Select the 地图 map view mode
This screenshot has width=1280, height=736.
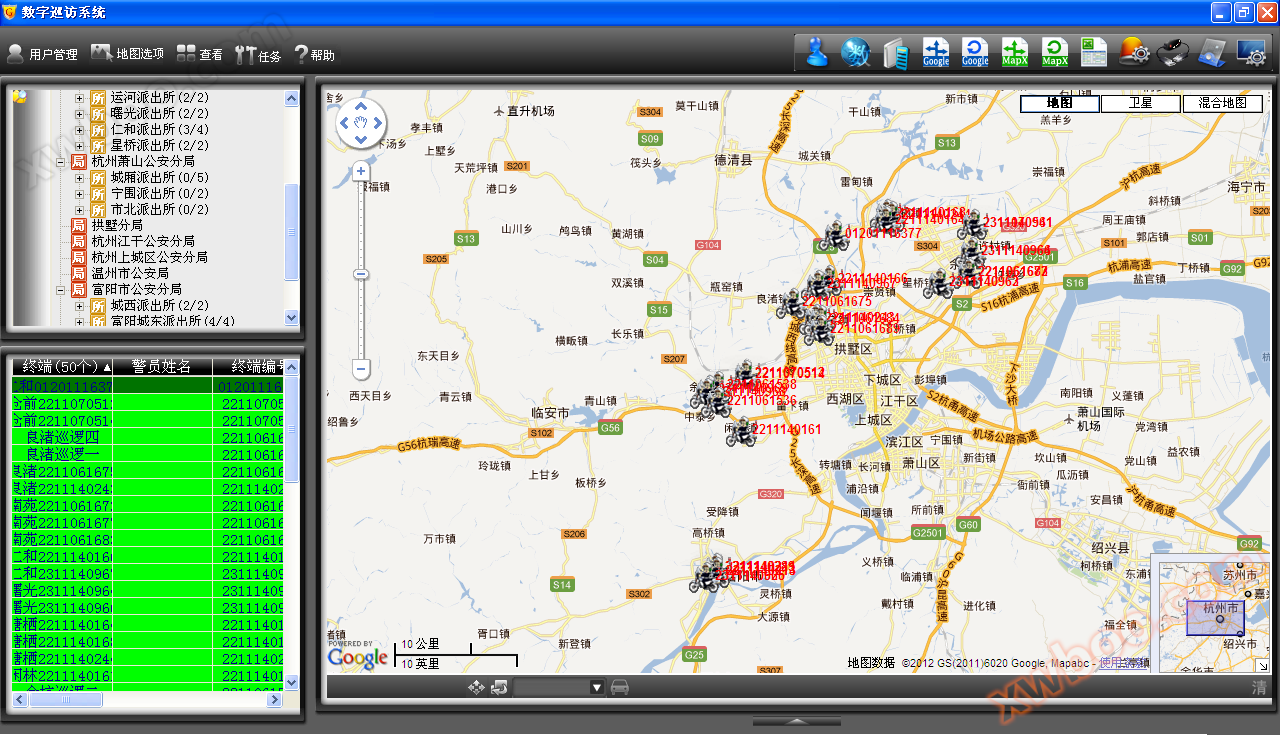(1059, 103)
